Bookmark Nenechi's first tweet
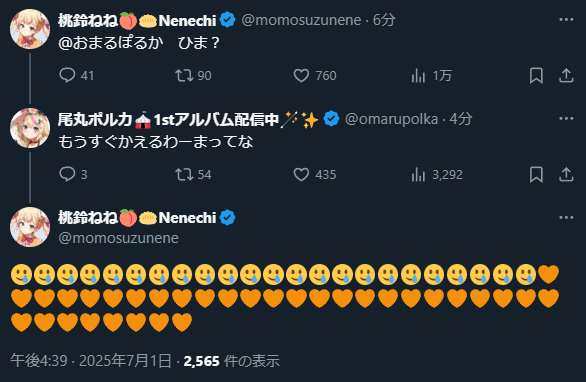Screen dimensions: 586x382 (x=536, y=76)
